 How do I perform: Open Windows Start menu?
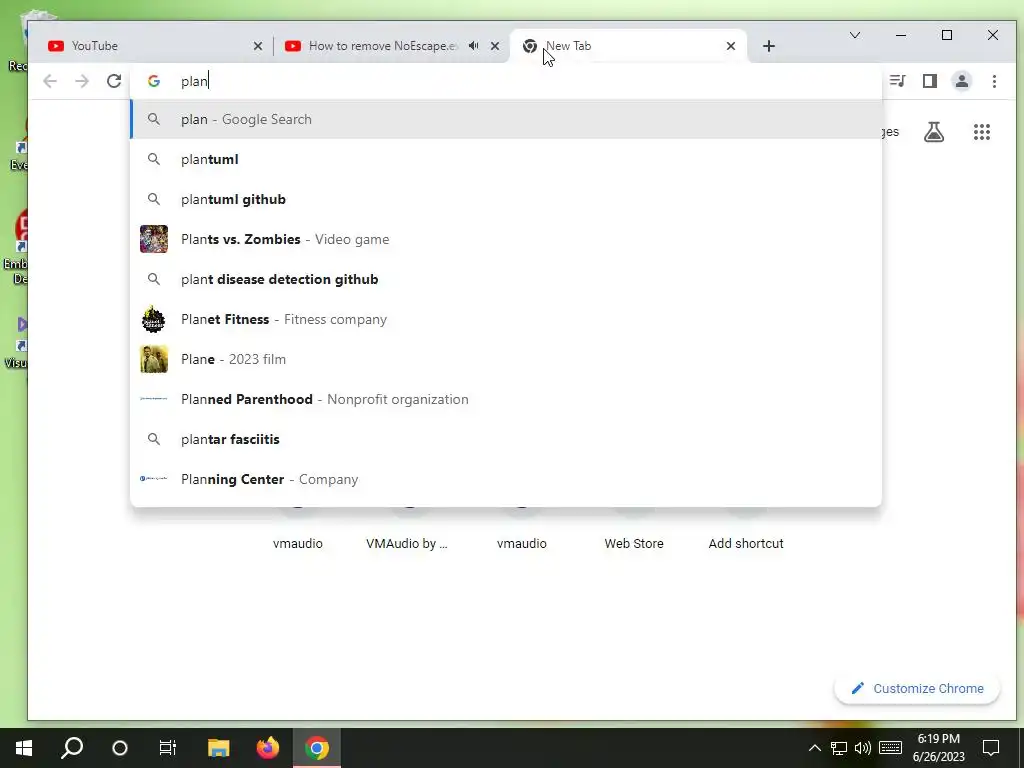24,748
